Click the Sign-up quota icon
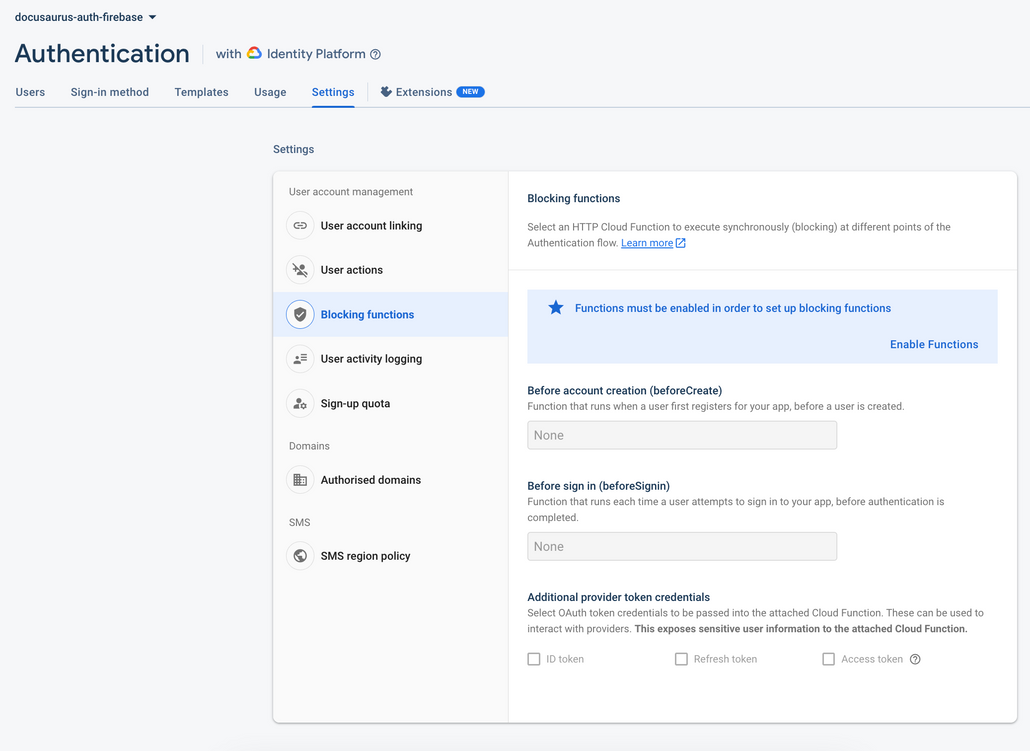 (300, 403)
